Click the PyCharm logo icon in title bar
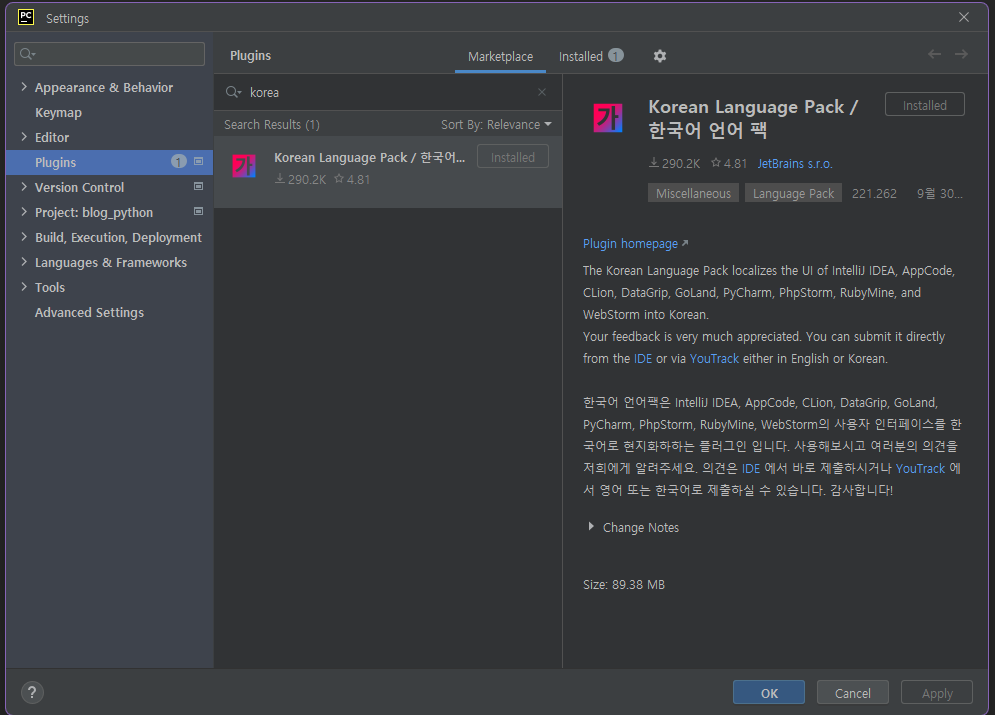Viewport: 995px width, 715px height. coord(26,17)
